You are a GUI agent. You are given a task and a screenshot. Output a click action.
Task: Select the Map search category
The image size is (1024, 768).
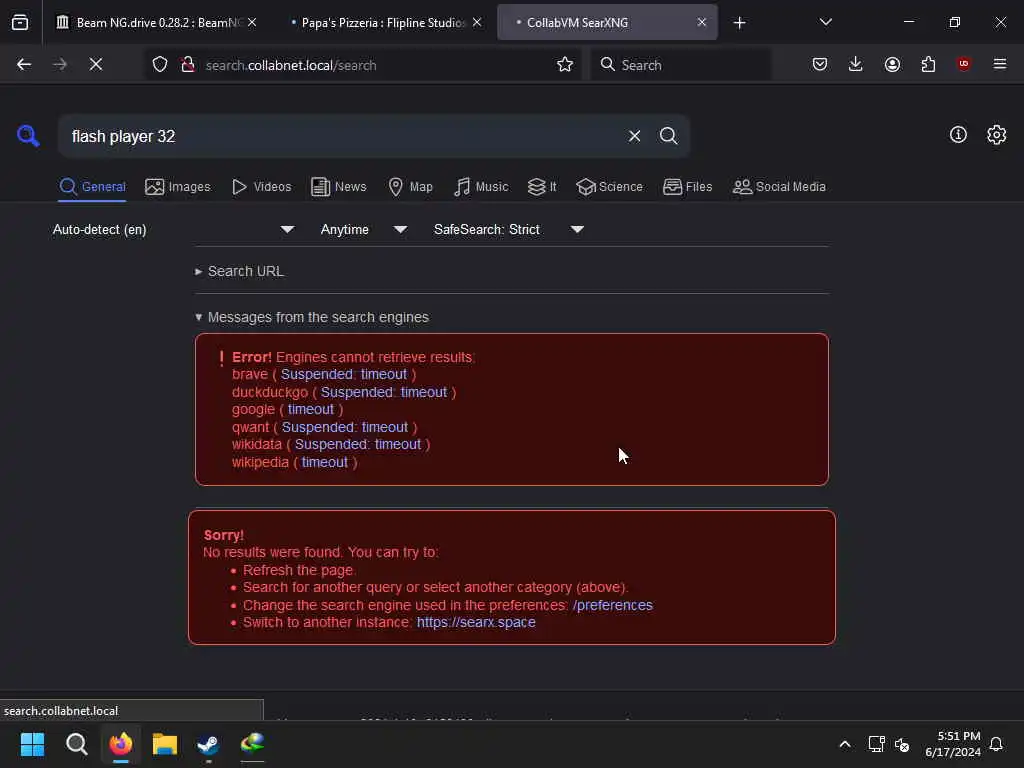(410, 187)
